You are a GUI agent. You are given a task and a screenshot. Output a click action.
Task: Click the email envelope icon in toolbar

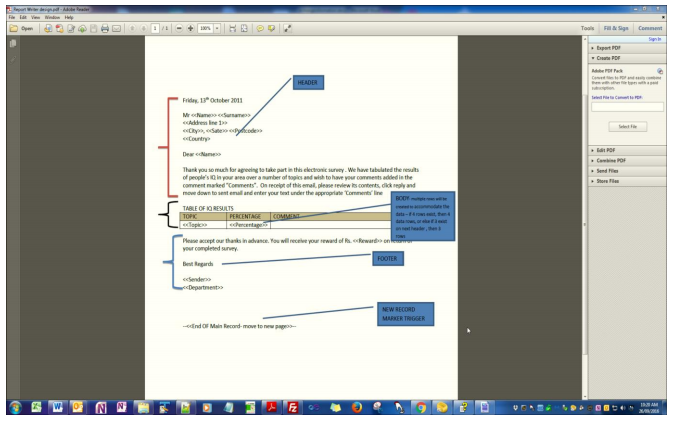[117, 29]
